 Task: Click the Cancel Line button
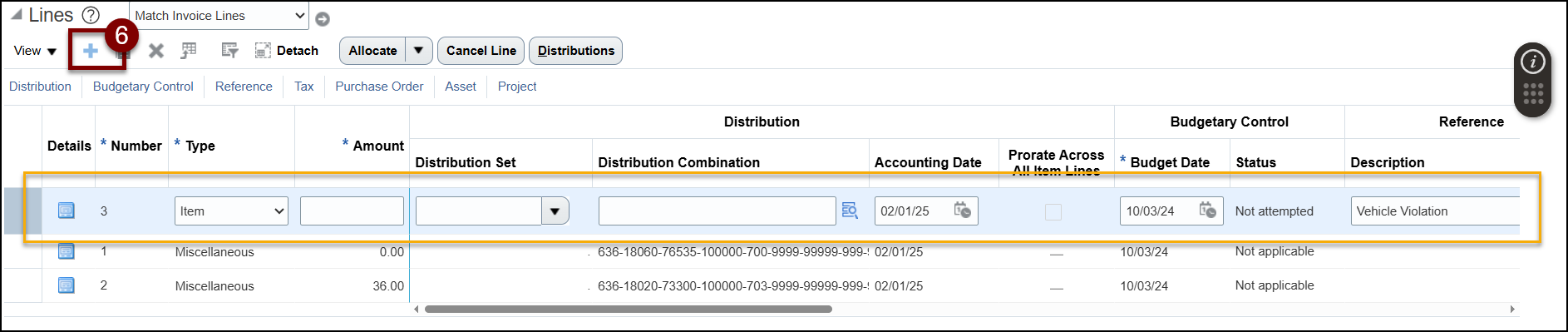(481, 51)
